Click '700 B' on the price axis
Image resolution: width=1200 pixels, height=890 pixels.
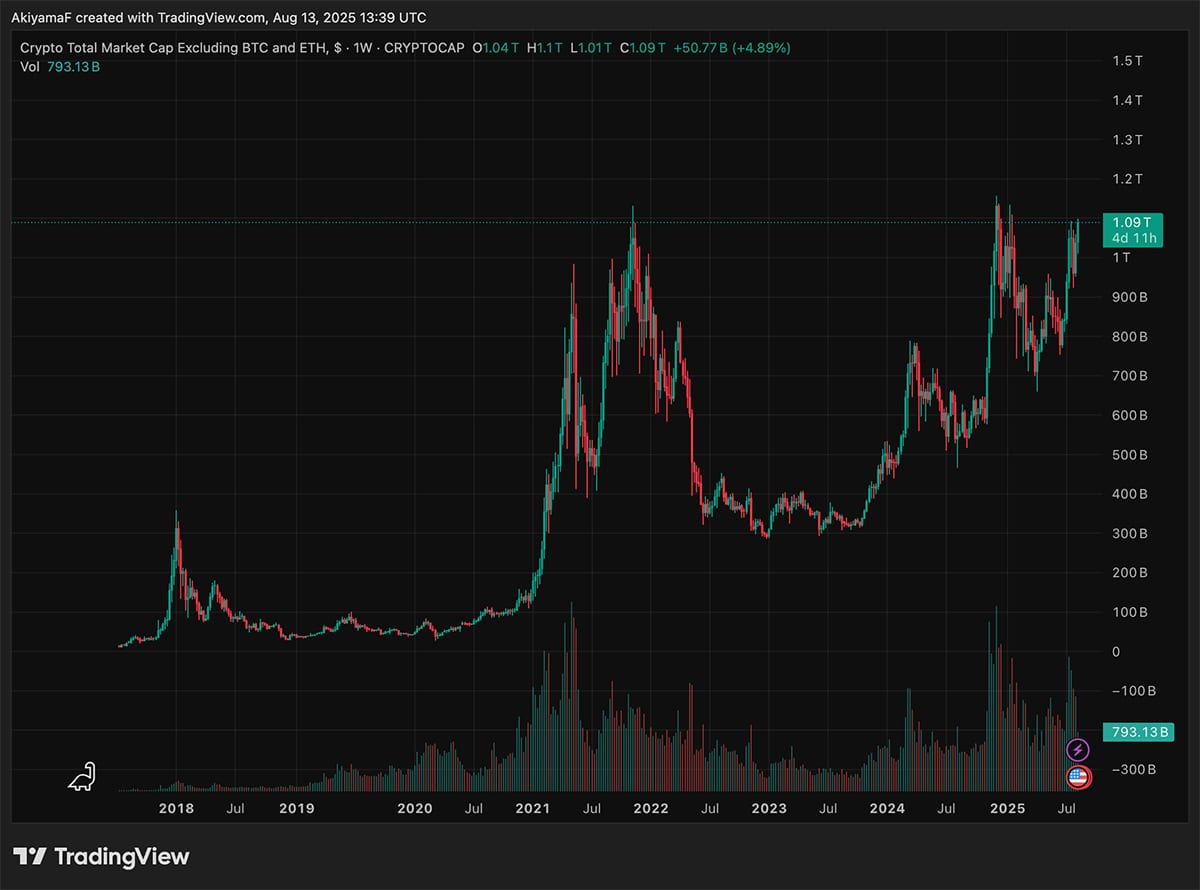[1129, 376]
